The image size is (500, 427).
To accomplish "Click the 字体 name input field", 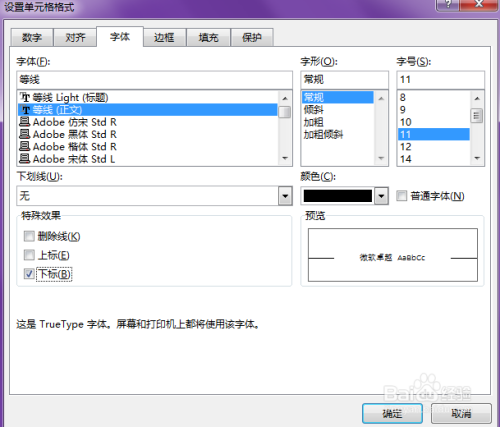I will 154,80.
